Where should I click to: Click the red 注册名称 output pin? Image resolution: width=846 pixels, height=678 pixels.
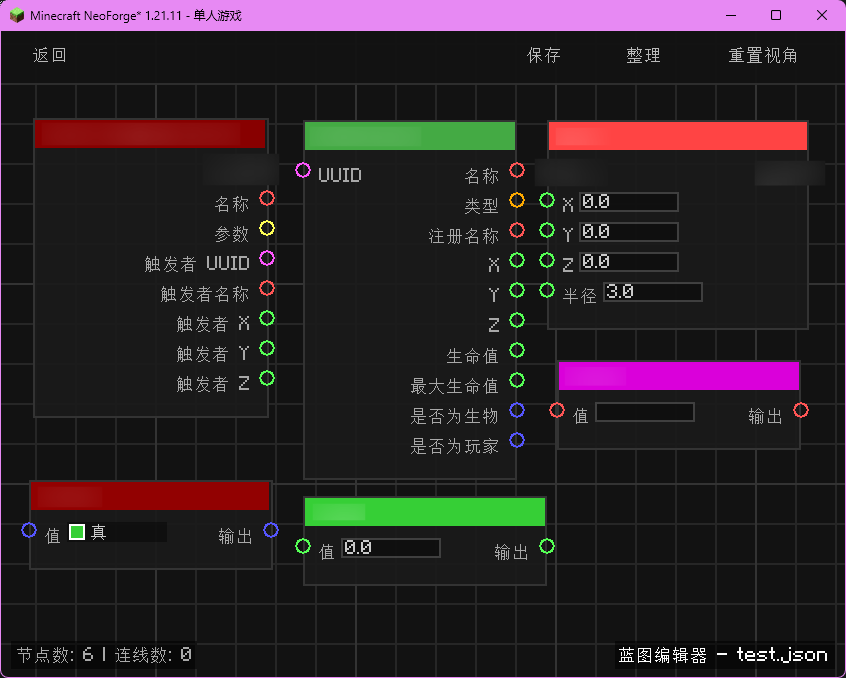[517, 230]
